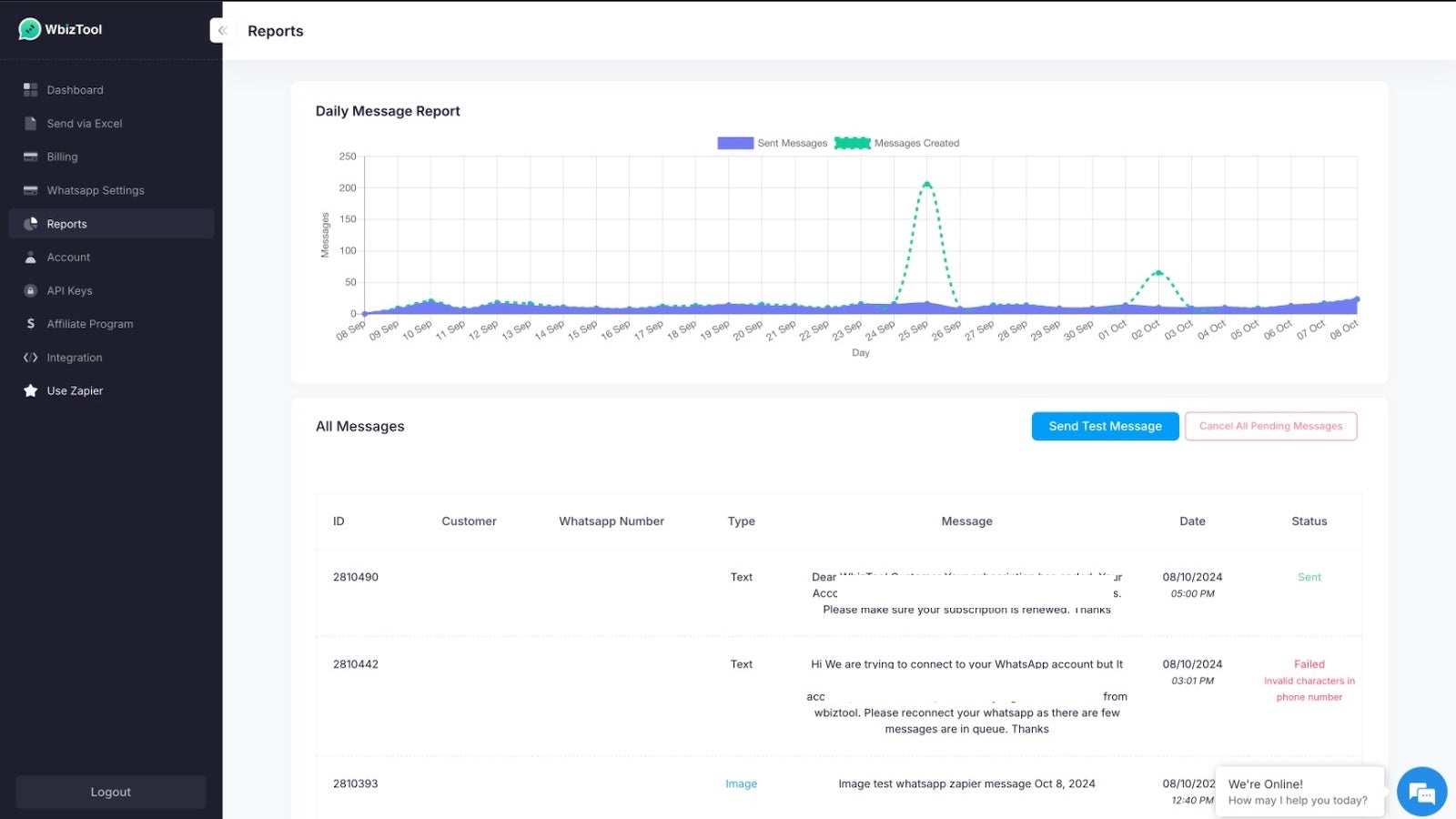This screenshot has width=1456, height=819.
Task: Open the Account menu entry
Action: 68,257
